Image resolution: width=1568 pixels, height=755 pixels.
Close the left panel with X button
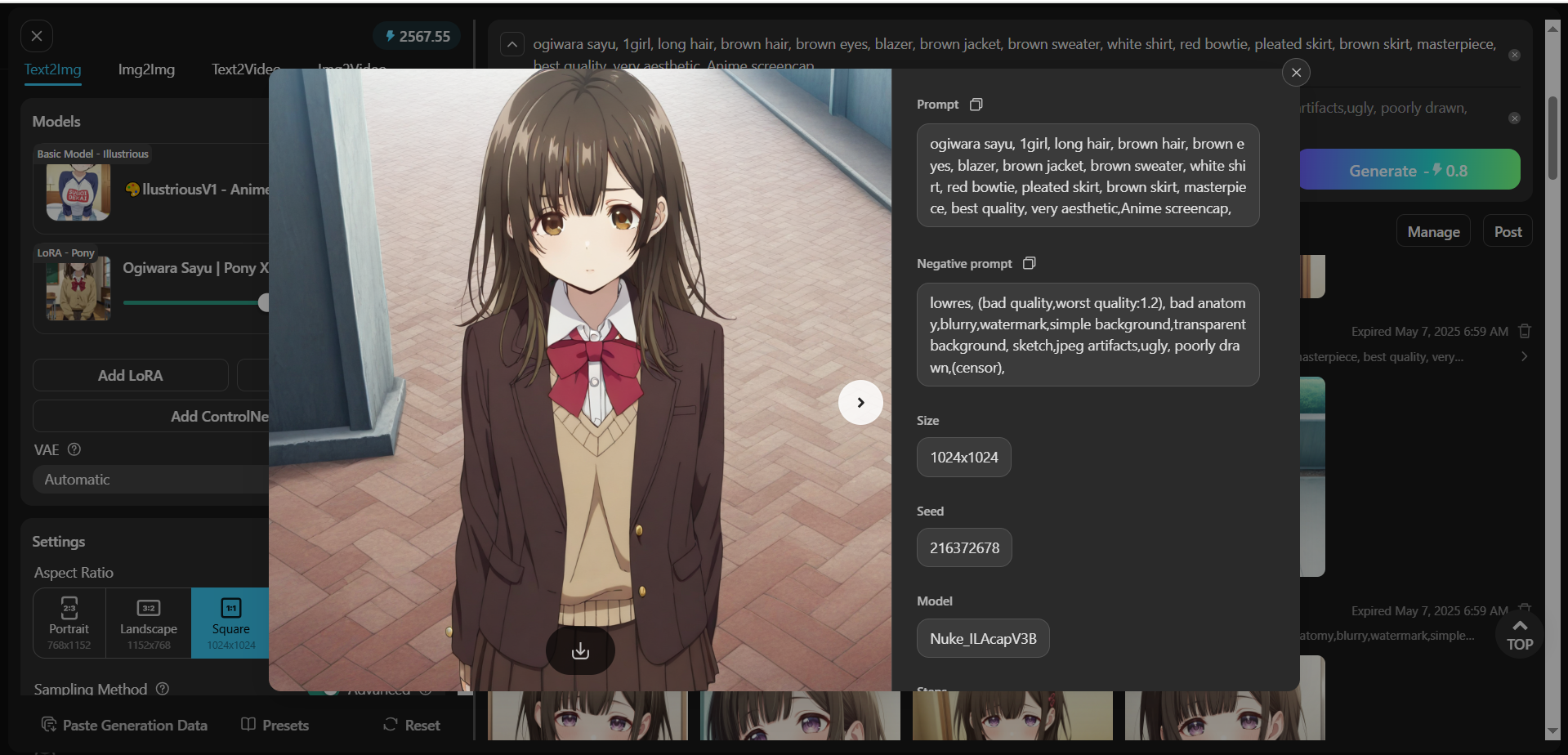click(x=37, y=36)
